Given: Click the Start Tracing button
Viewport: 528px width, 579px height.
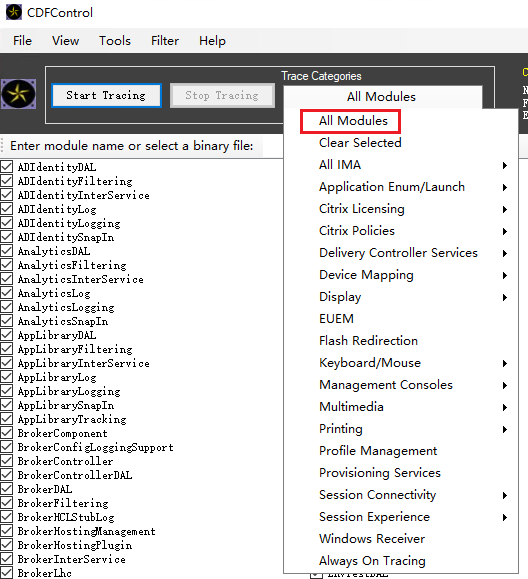Looking at the screenshot, I should click(x=106, y=95).
